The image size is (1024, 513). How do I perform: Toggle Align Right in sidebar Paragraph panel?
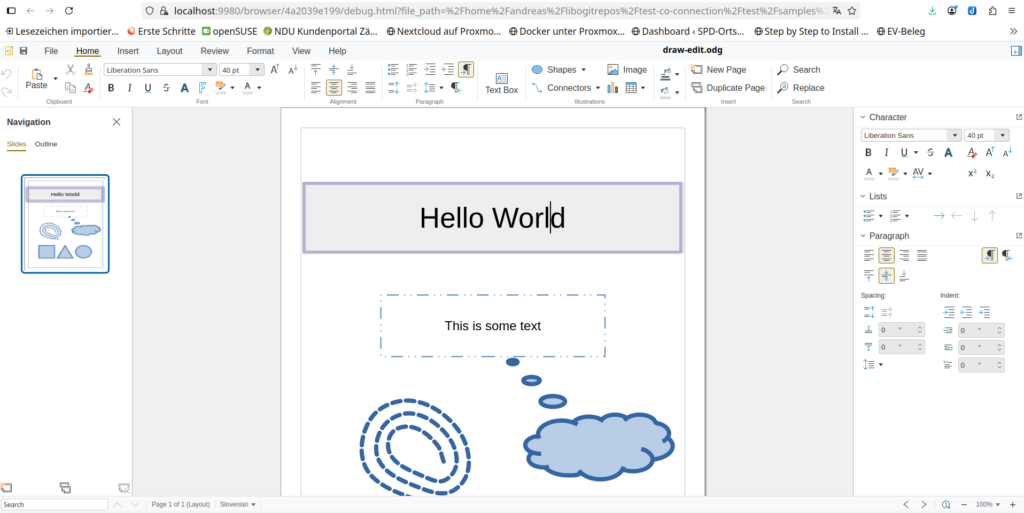[x=904, y=255]
